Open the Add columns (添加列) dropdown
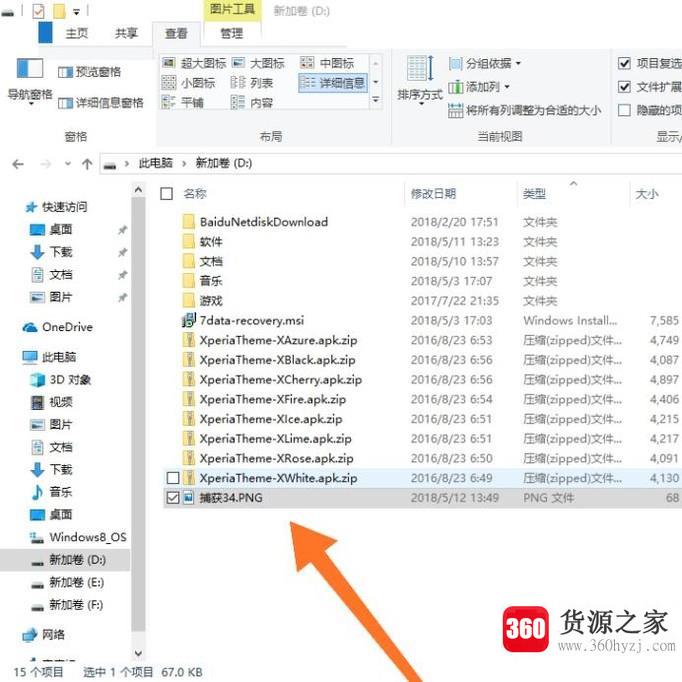The image size is (682, 682). (x=479, y=87)
